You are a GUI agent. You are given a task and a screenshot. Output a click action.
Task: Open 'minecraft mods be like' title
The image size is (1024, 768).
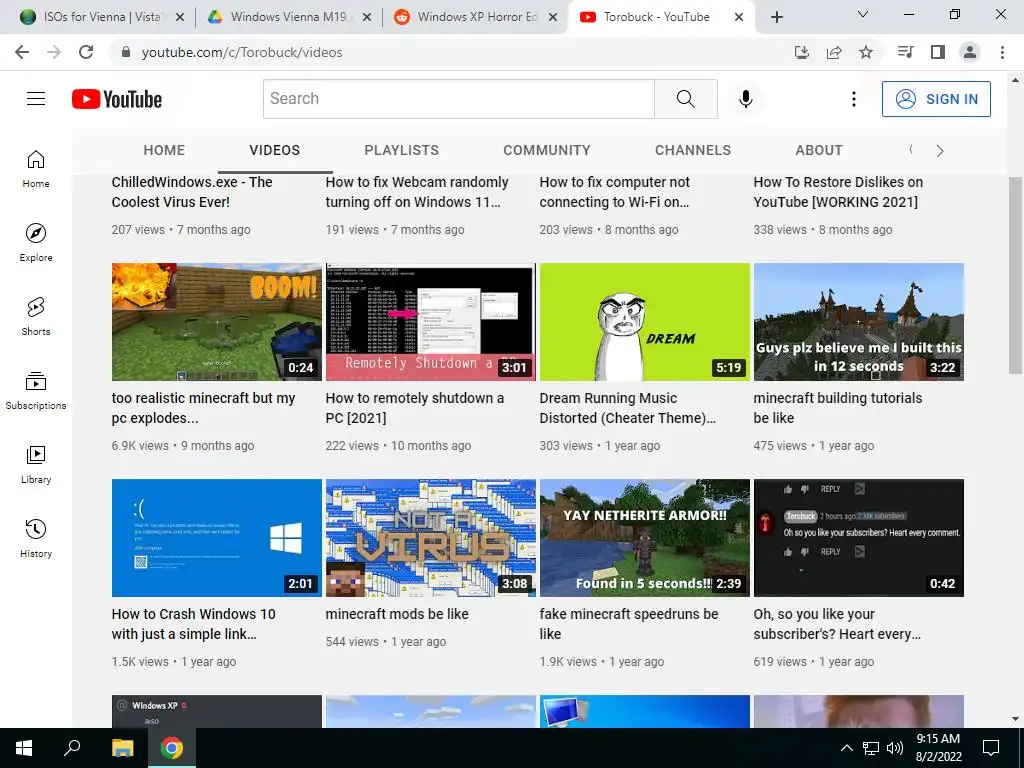397,614
